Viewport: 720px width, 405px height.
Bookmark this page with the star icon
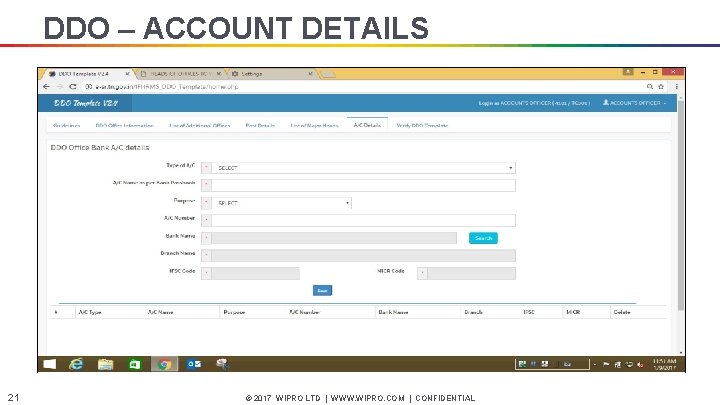click(661, 86)
